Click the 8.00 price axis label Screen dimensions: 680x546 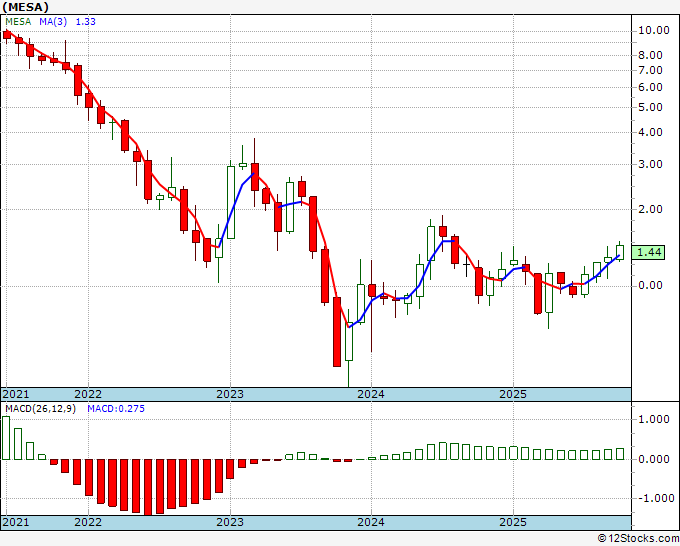[650, 56]
